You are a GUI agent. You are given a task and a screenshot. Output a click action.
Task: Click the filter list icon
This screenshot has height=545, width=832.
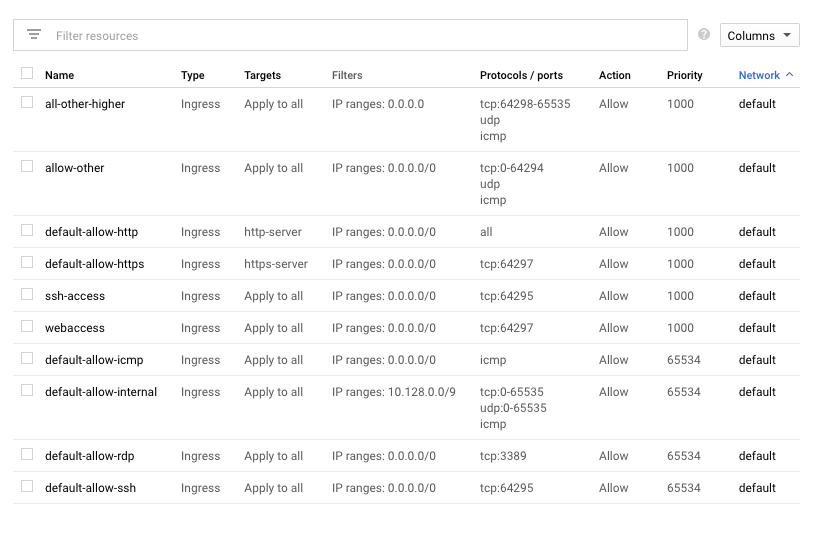pos(34,35)
